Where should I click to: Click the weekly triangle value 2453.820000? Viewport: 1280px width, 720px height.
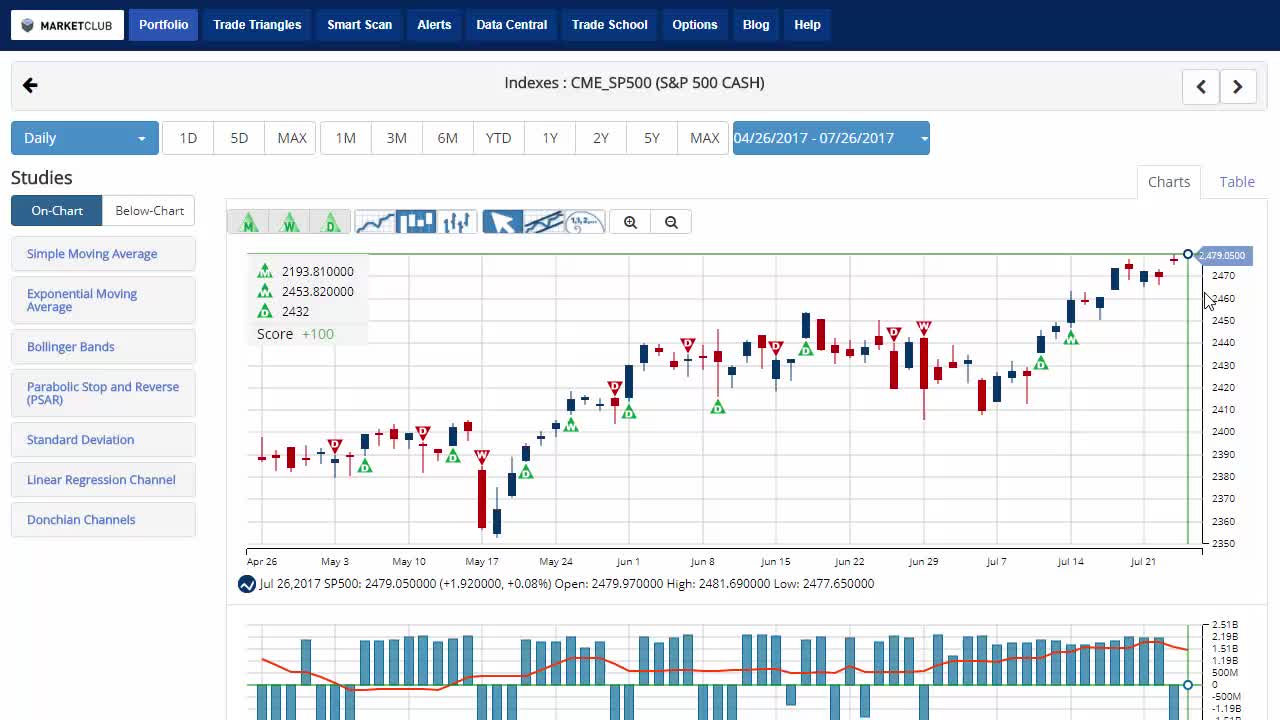coord(318,291)
